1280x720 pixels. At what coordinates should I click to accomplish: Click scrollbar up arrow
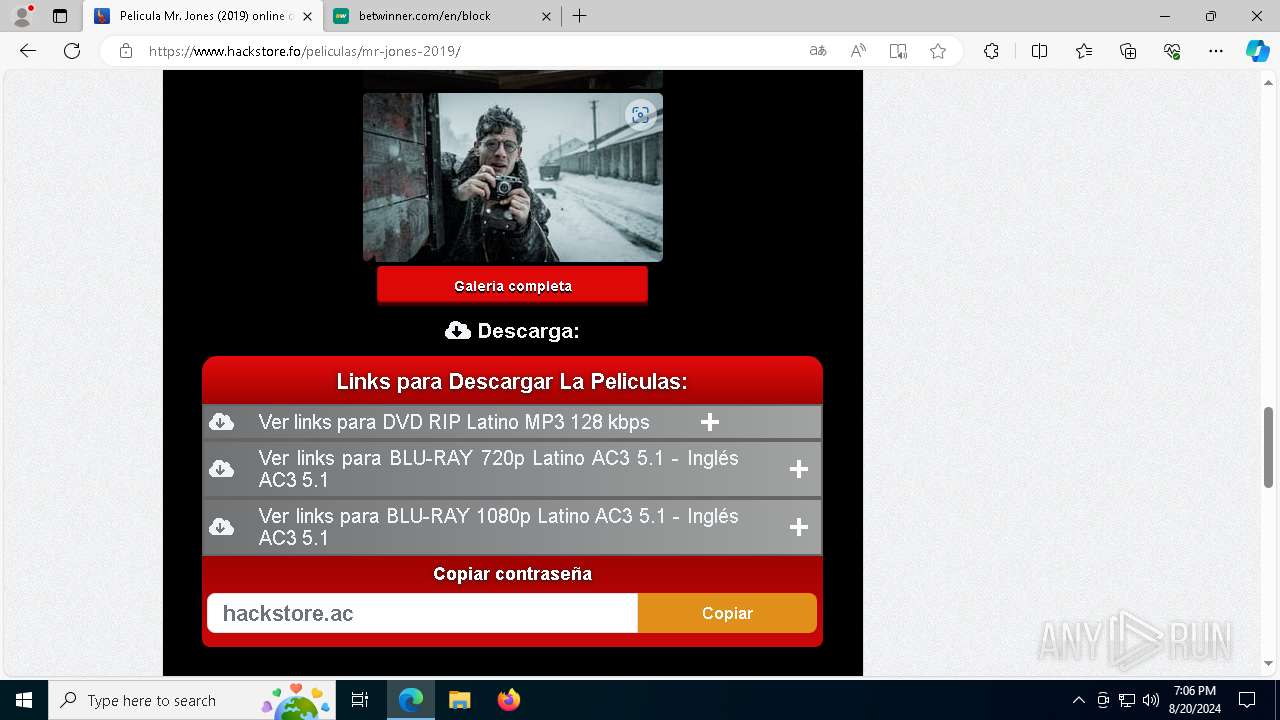coord(1269,82)
